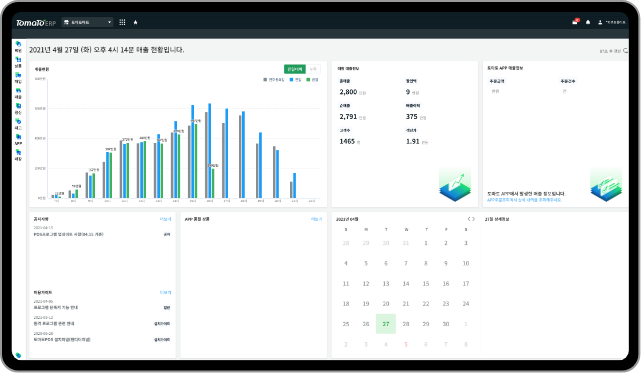641x373 pixels.
Task: Go to the next calendar month arrow
Action: click(x=474, y=219)
